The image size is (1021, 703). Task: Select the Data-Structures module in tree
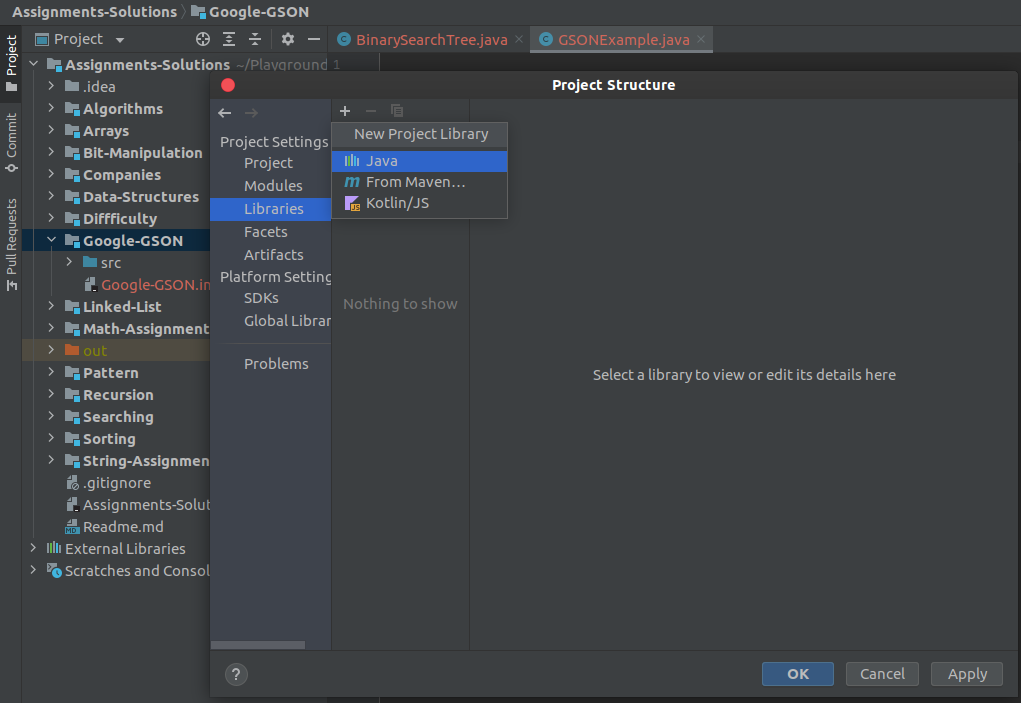(x=141, y=197)
